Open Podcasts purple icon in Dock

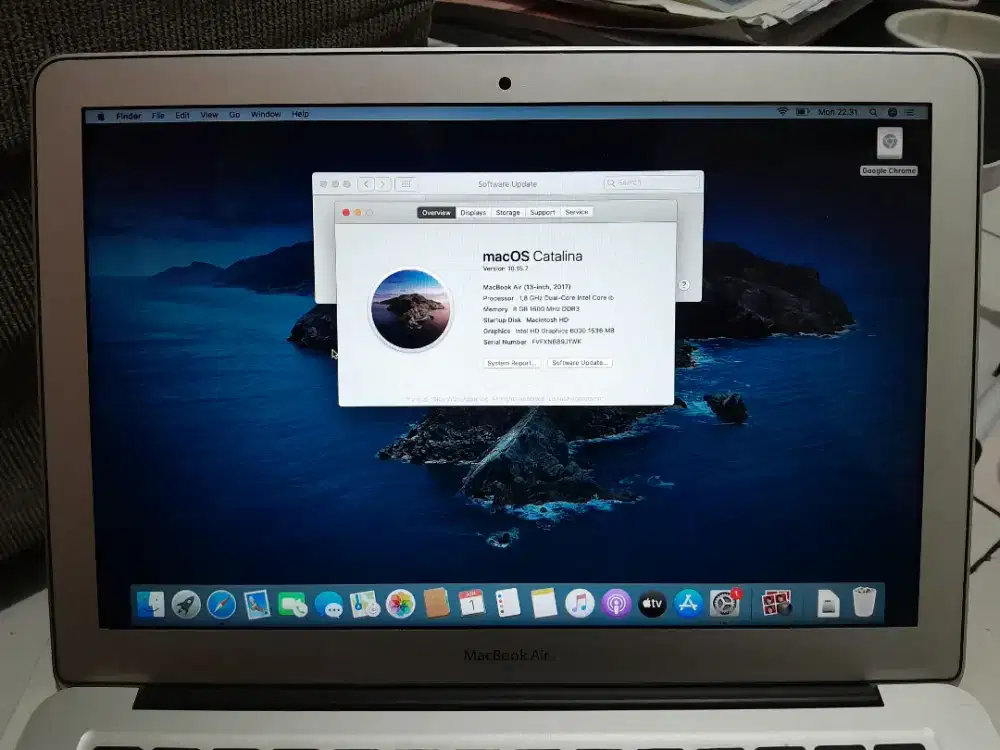[x=616, y=603]
